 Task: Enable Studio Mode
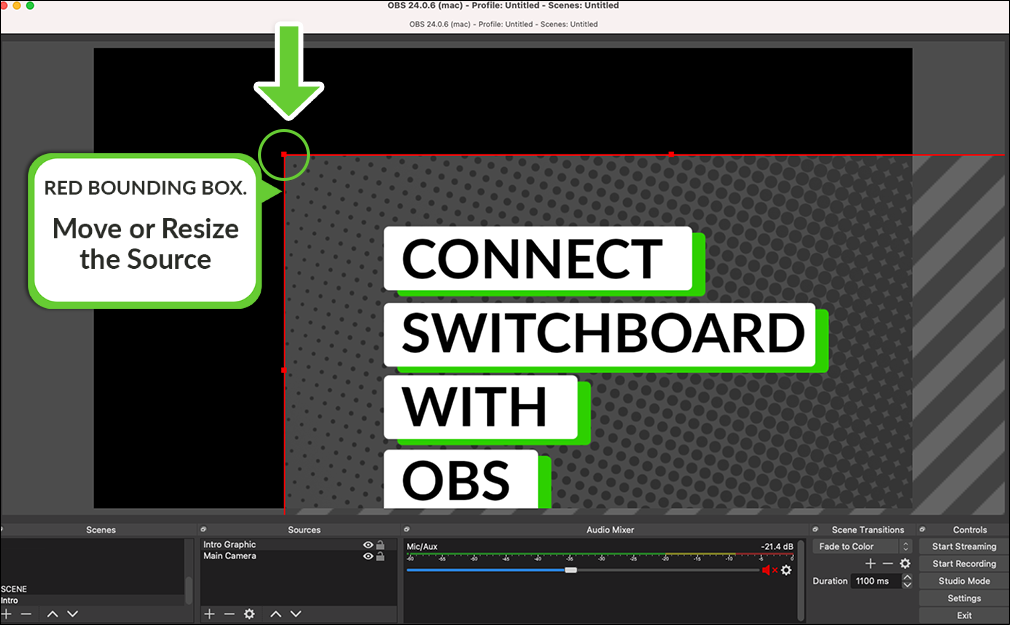click(964, 581)
